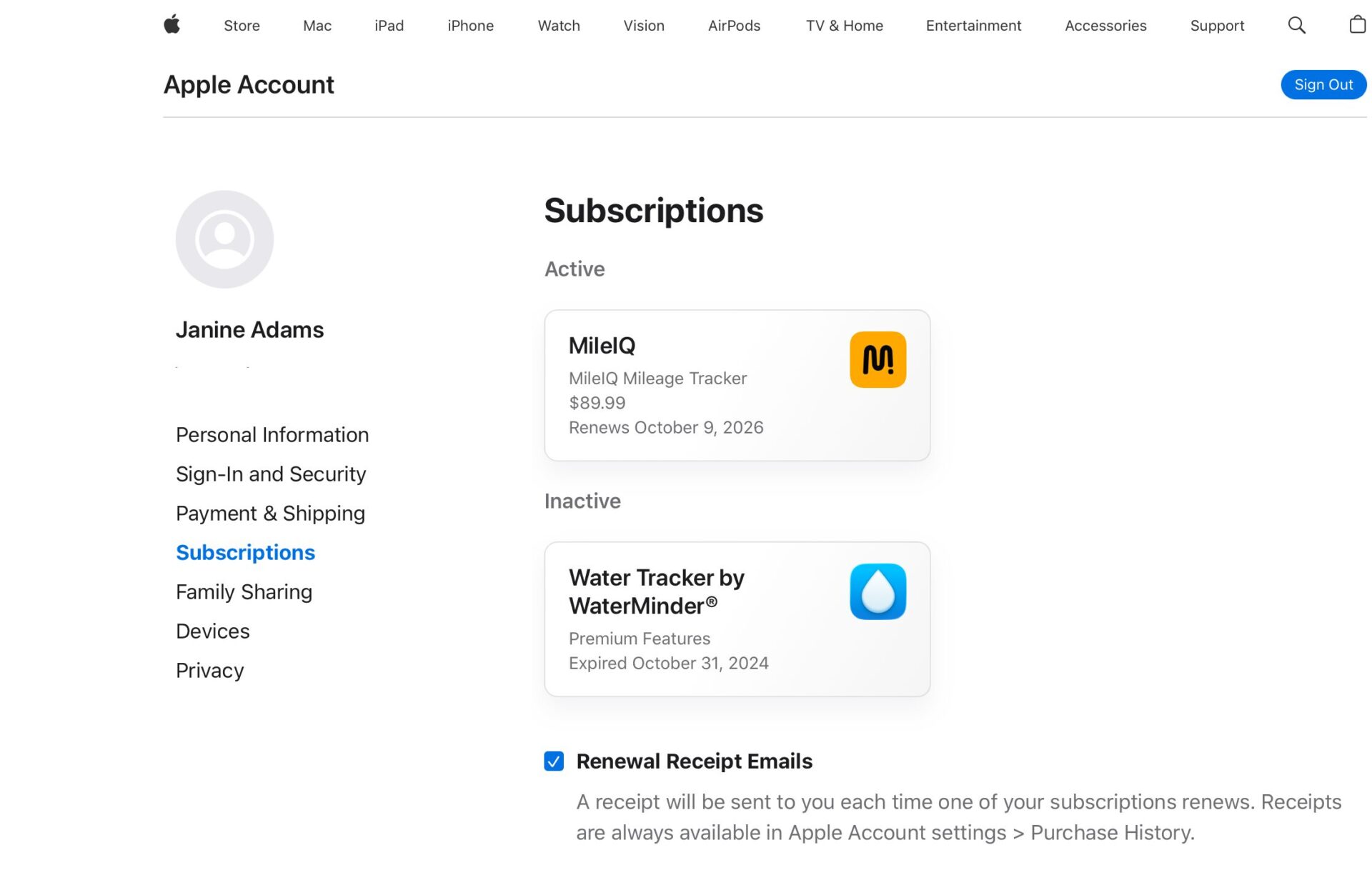Go to Payment & Shipping

[x=270, y=513]
